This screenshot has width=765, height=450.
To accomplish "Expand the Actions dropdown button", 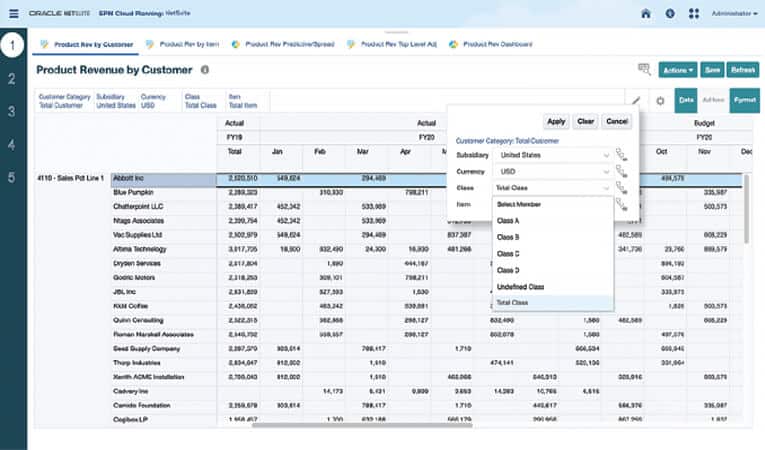I will tap(678, 70).
